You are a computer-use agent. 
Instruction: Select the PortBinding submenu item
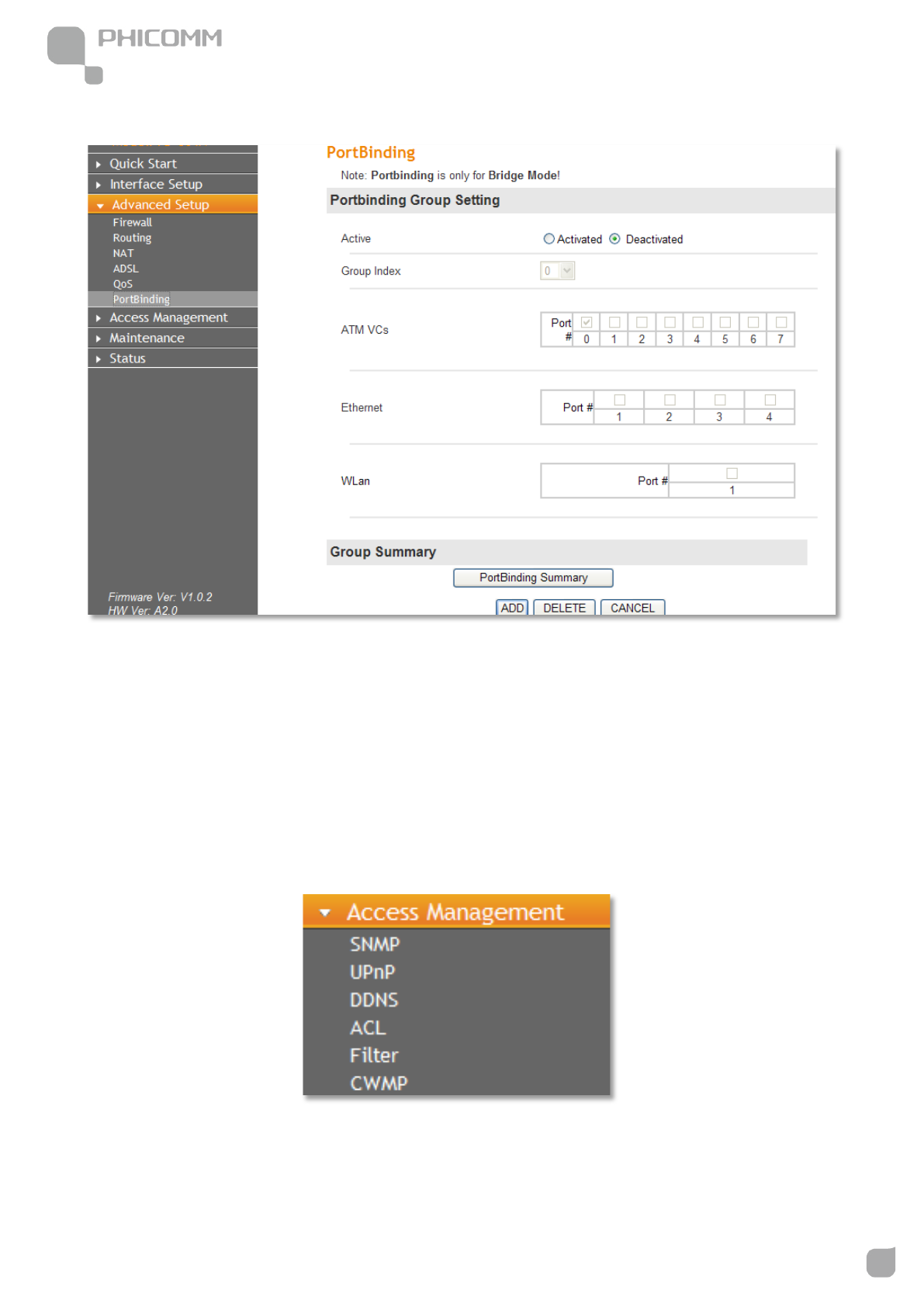pos(141,299)
